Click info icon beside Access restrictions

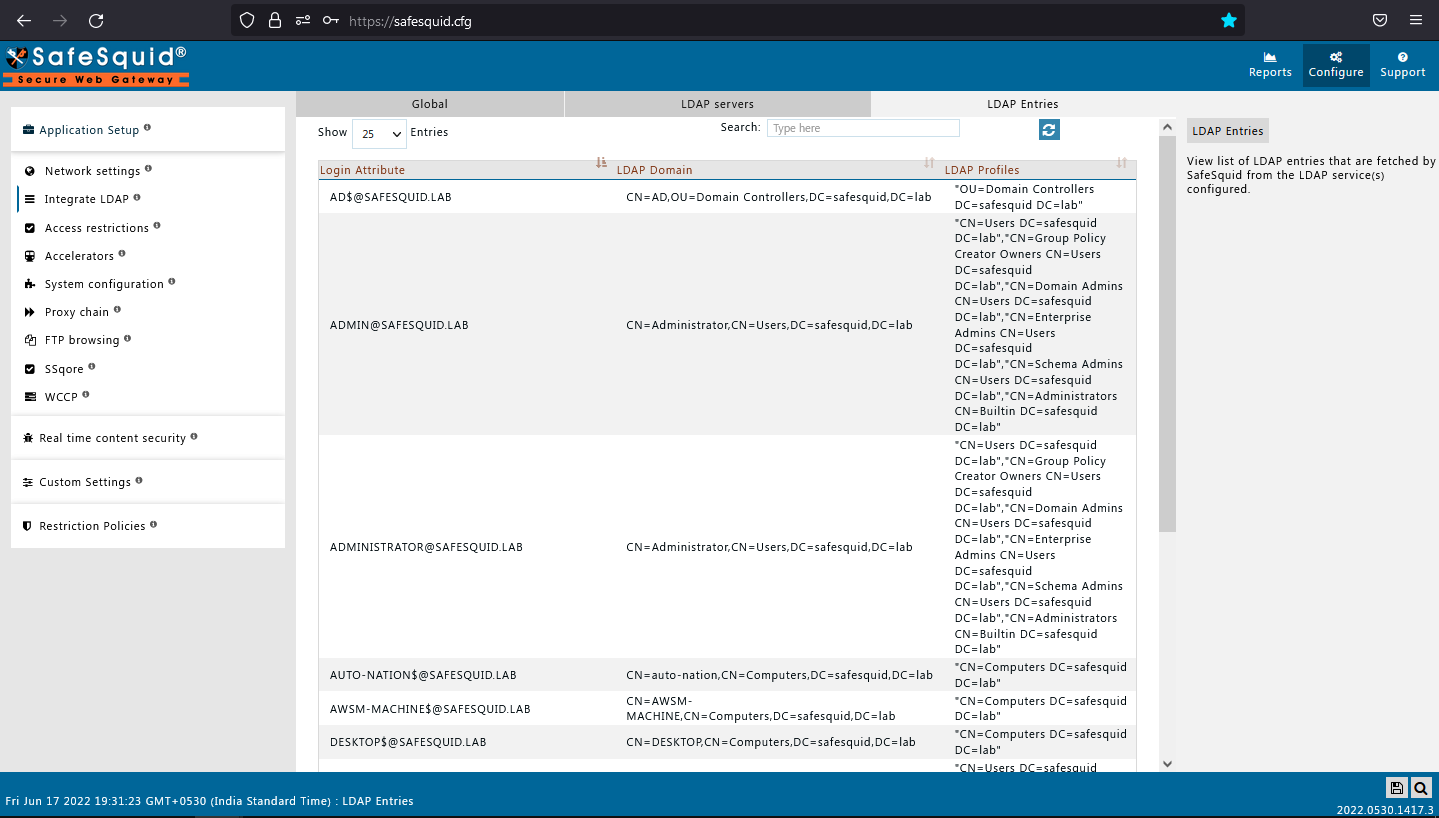click(157, 226)
